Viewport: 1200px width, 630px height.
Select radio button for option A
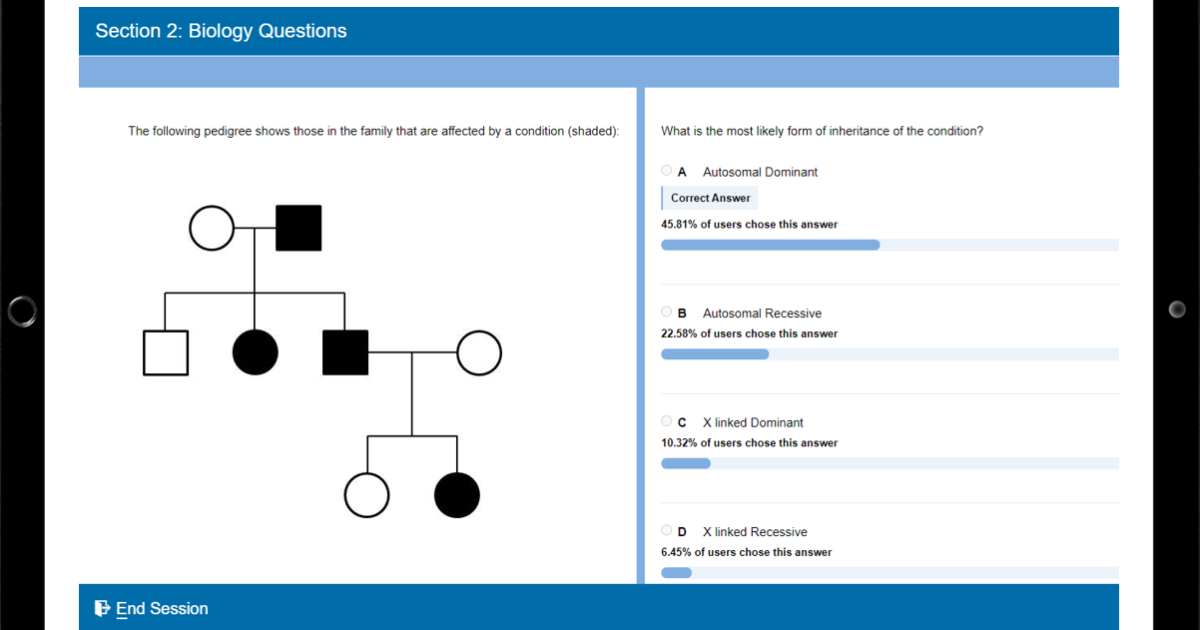pyautogui.click(x=667, y=171)
